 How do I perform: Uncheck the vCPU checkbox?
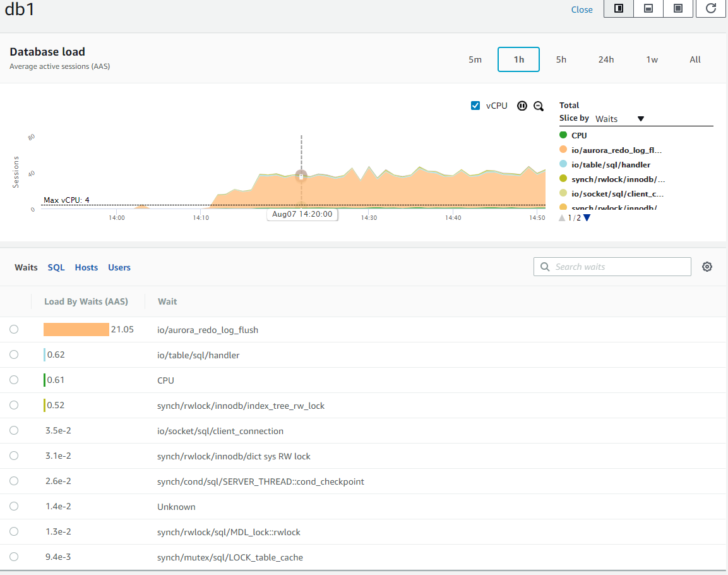click(475, 105)
